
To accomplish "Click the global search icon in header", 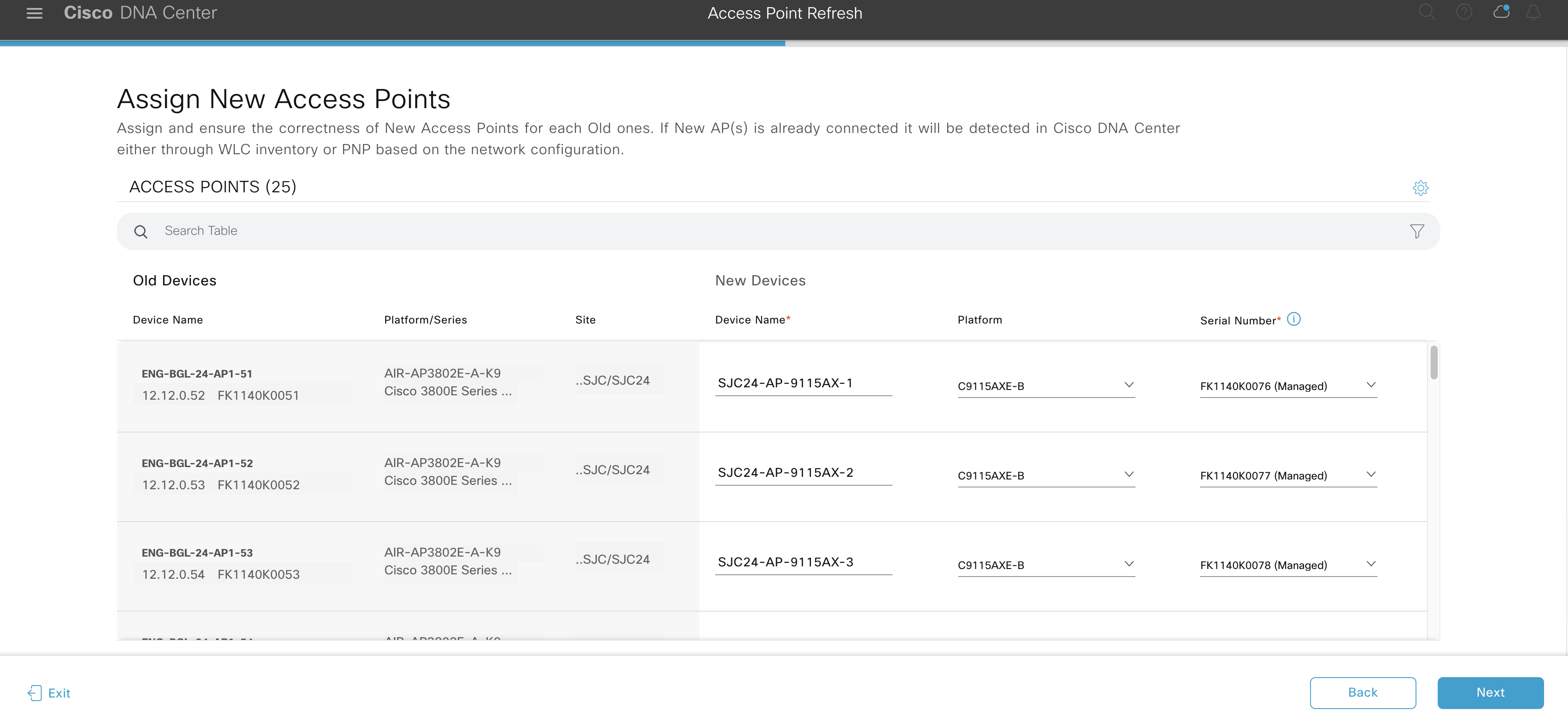I will 1426,12.
